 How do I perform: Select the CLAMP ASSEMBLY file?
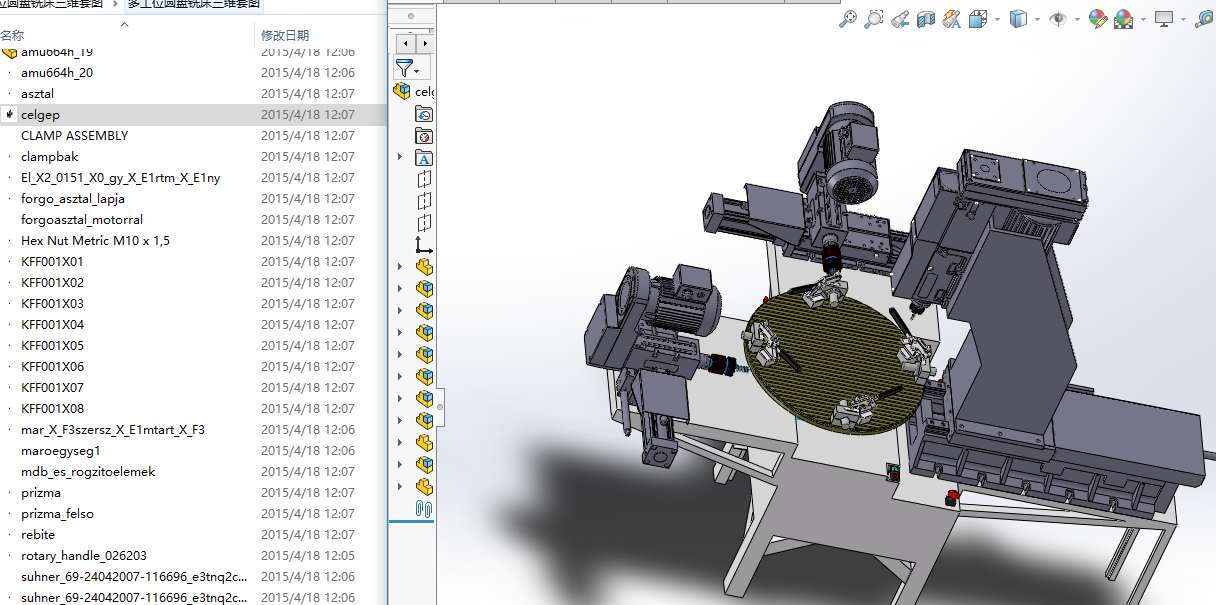(74, 136)
